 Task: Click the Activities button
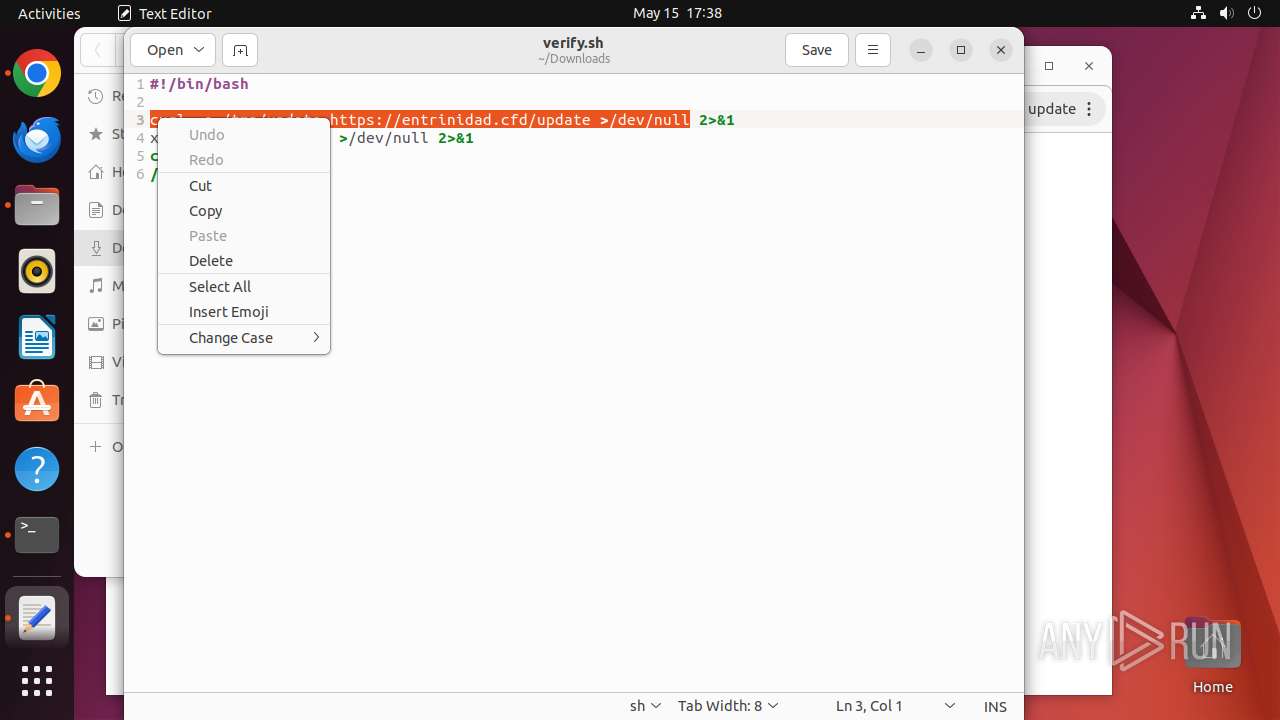click(x=49, y=13)
